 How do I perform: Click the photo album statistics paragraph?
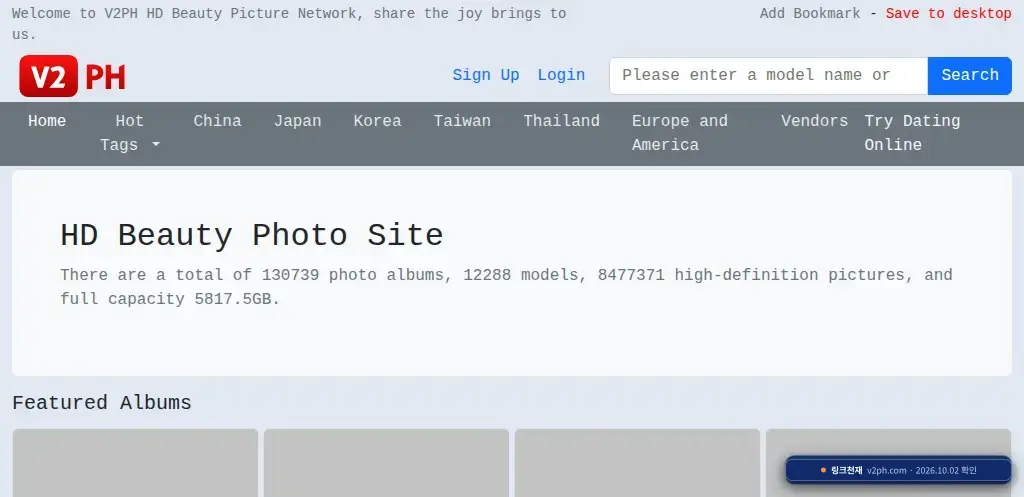(506, 287)
